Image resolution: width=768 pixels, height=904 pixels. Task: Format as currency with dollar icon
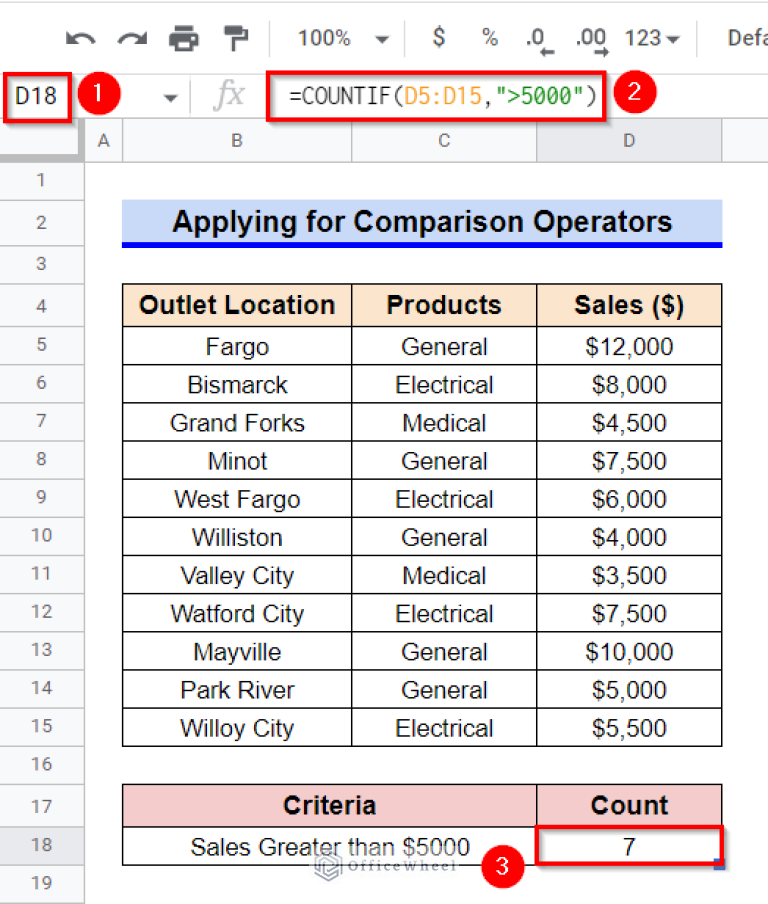(438, 38)
